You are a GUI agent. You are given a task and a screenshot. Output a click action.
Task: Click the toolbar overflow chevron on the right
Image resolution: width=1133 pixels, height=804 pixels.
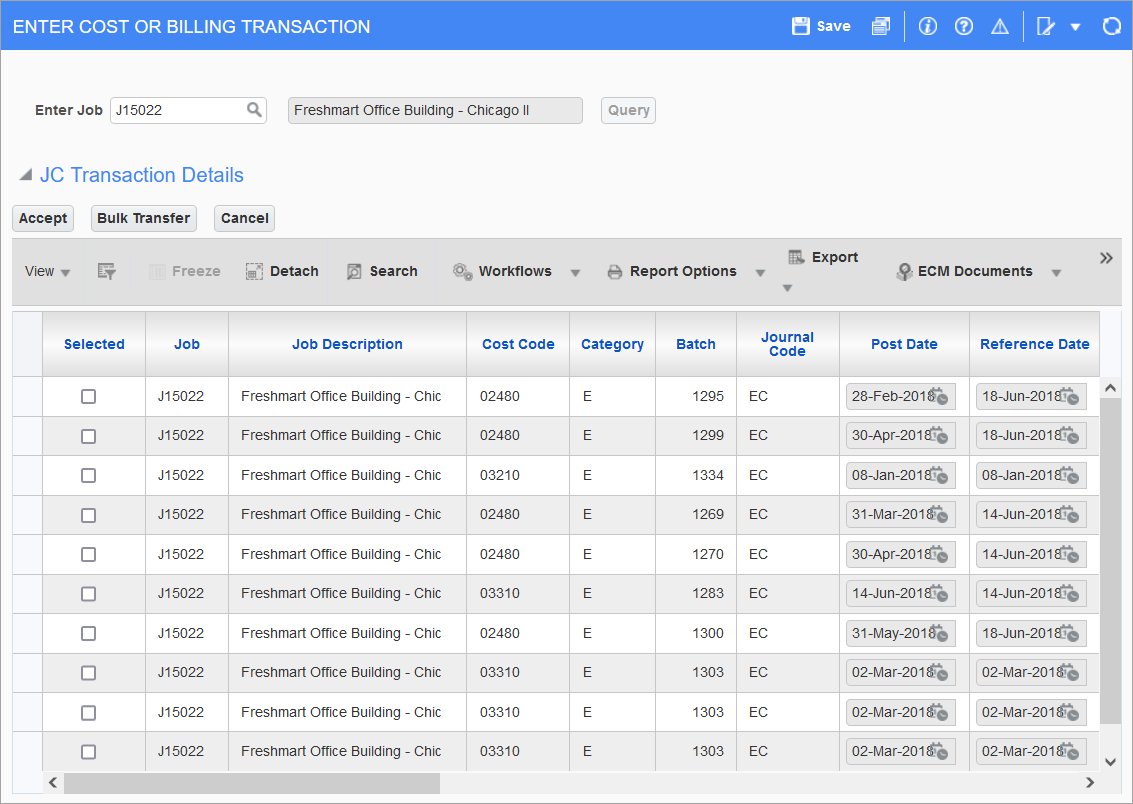pyautogui.click(x=1106, y=257)
